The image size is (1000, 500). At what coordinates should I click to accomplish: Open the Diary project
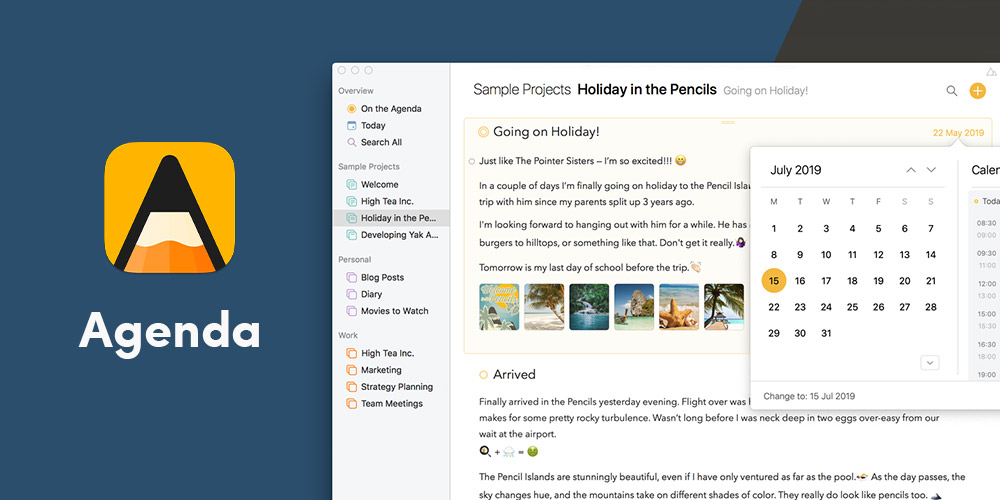(371, 294)
